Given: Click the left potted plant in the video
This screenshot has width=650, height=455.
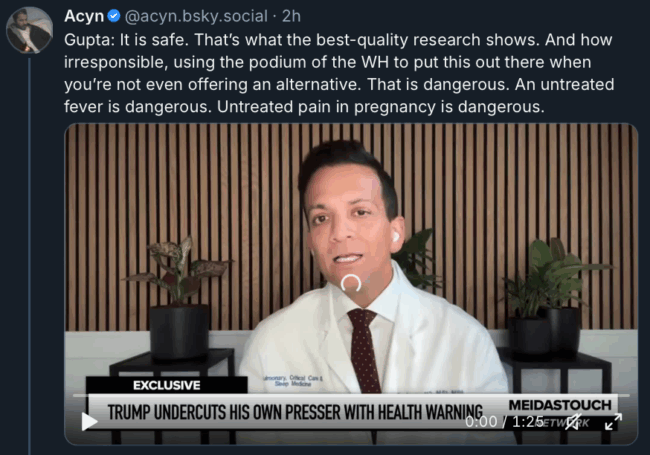Looking at the screenshot, I should click(x=179, y=296).
